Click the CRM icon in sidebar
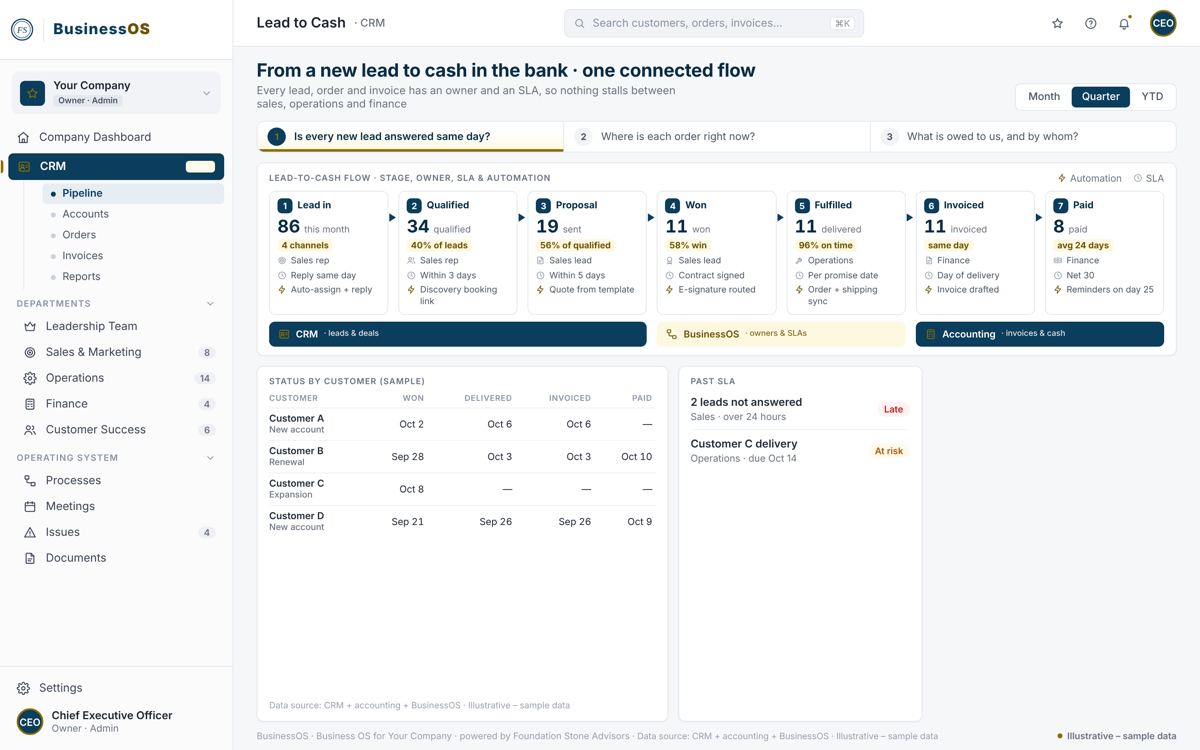 pos(24,167)
